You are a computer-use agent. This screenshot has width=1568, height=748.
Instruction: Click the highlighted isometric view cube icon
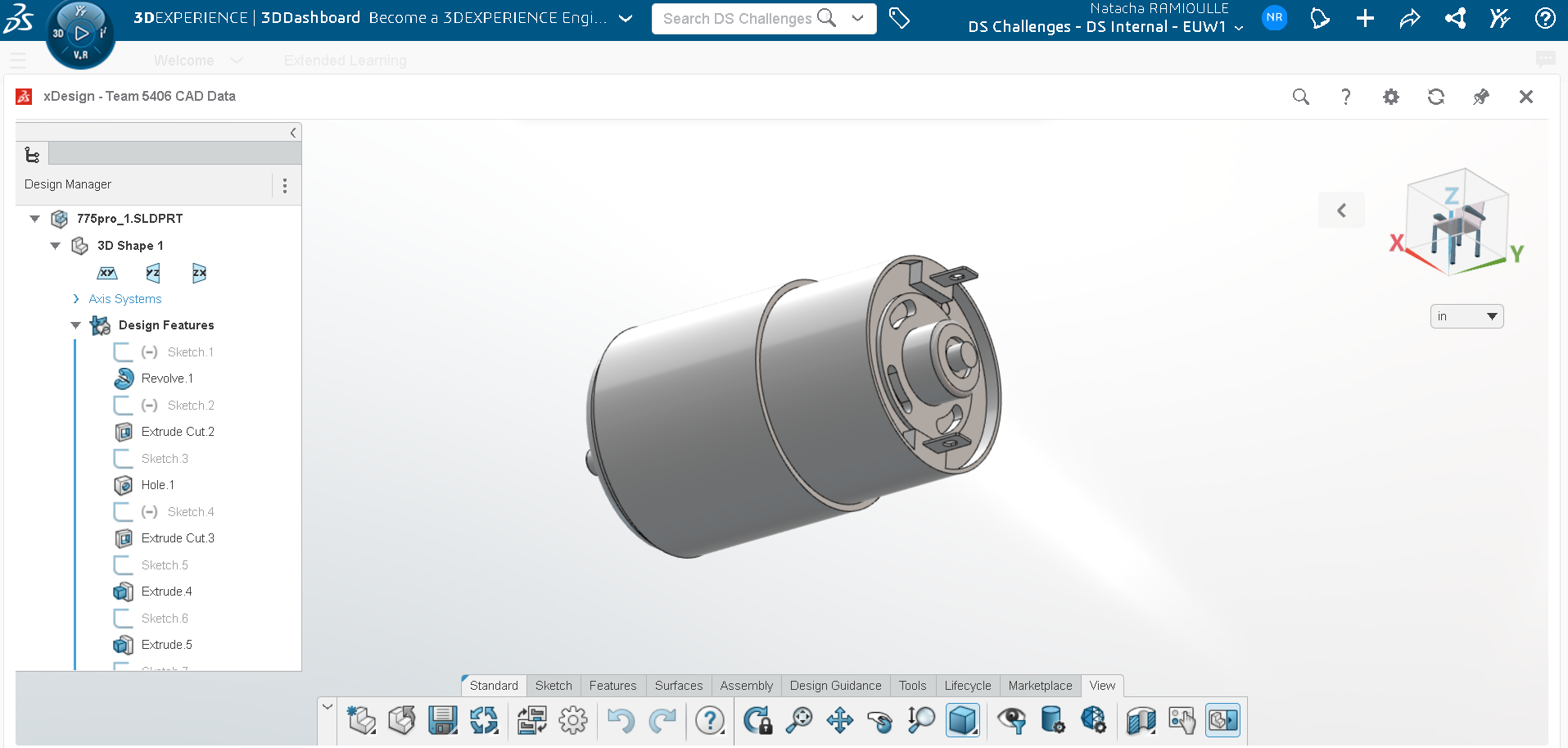(x=963, y=720)
